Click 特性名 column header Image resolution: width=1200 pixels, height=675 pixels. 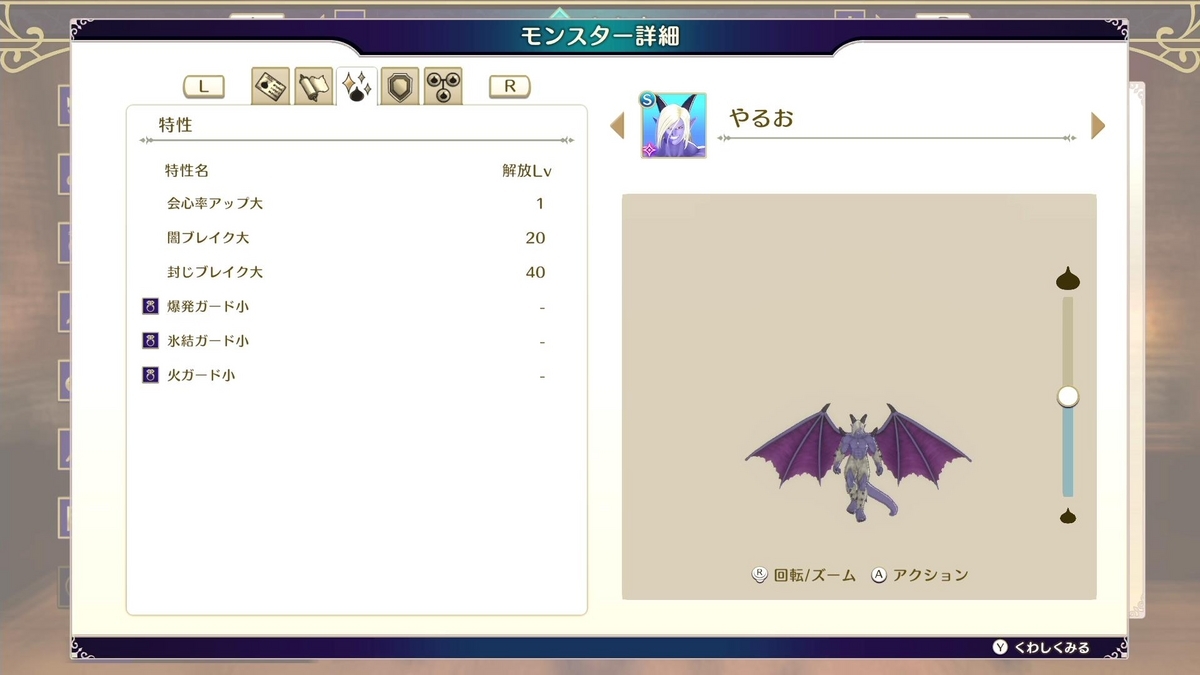pos(187,171)
